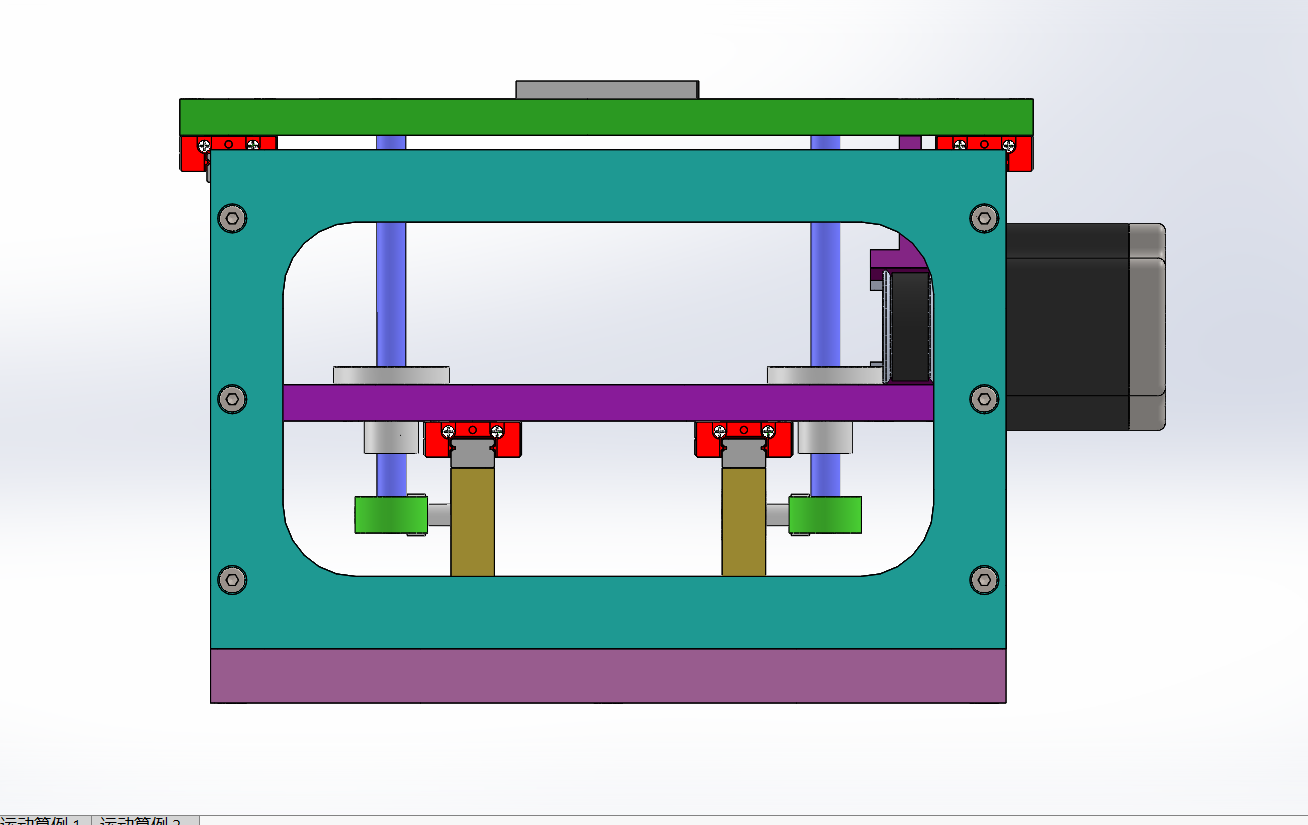This screenshot has width=1308, height=825.
Task: Select the upper-right screw on the teal frame
Action: tap(984, 218)
